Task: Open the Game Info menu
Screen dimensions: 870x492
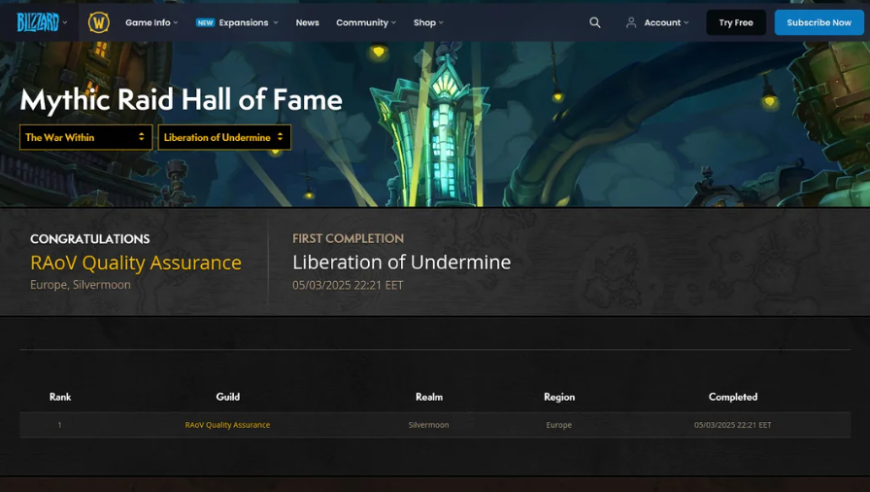Action: point(151,23)
